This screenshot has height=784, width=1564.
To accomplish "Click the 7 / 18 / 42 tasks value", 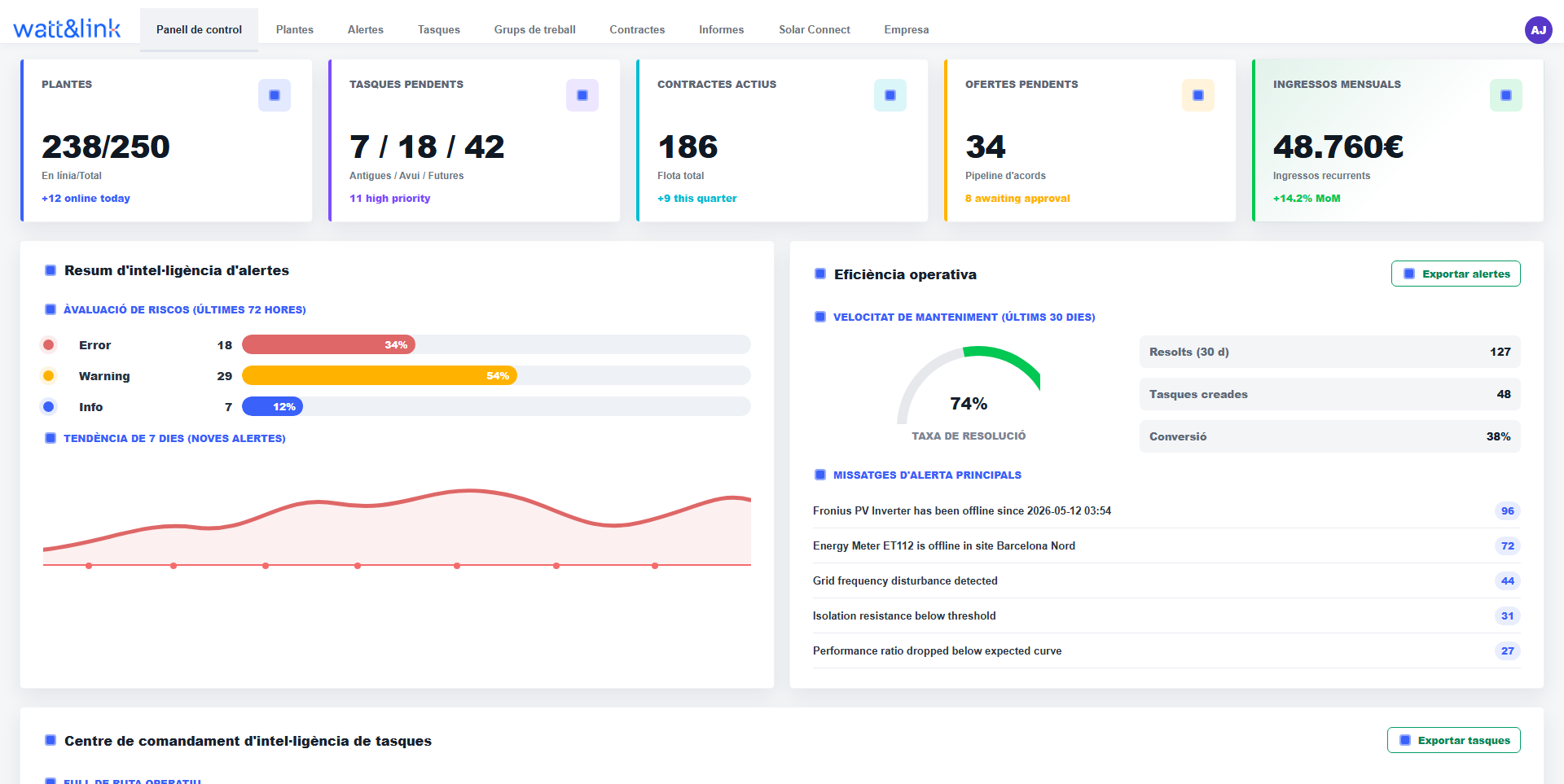I will 427,147.
